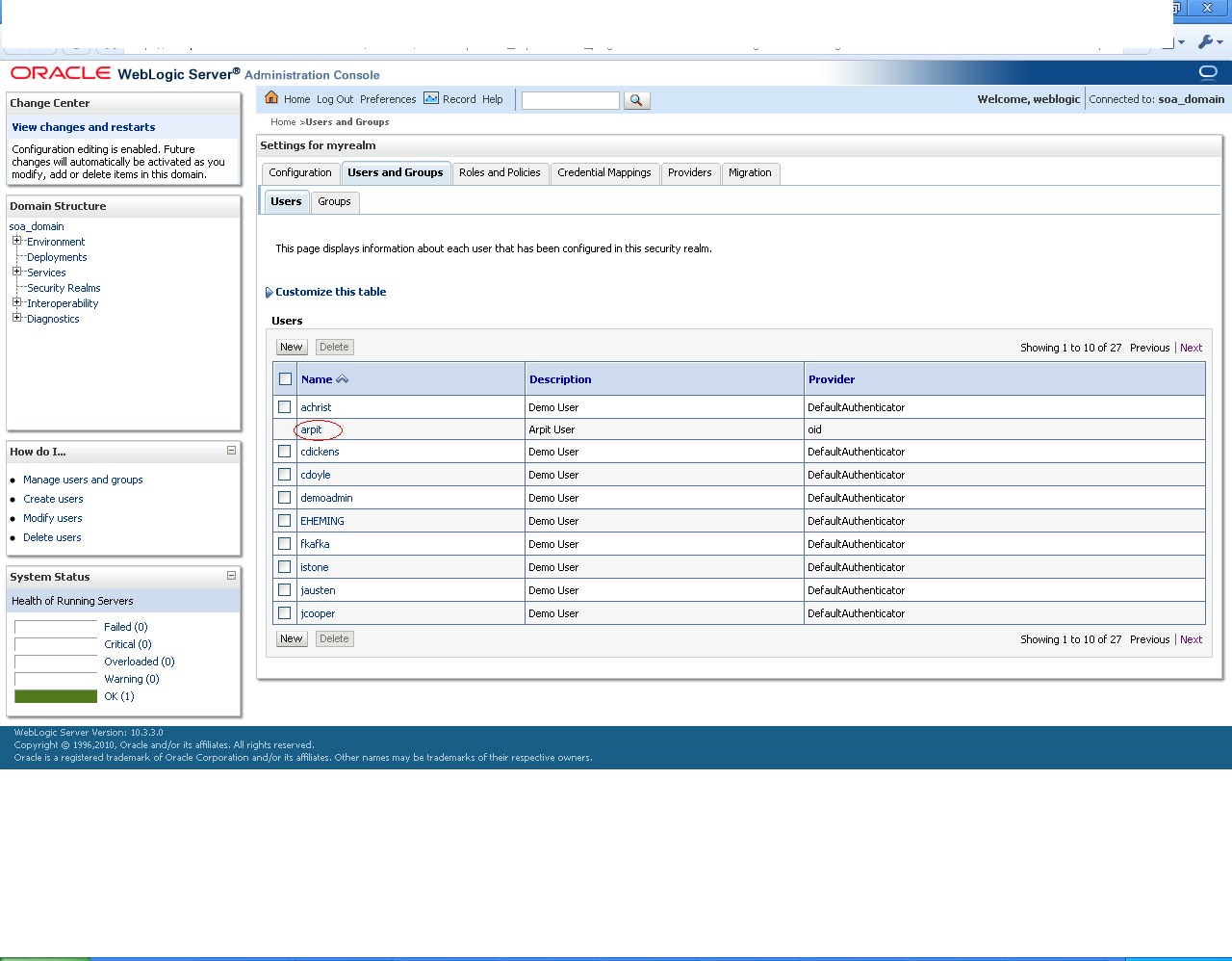Open Security Realms in Domain Structure
The width and height of the screenshot is (1232, 961).
pyautogui.click(x=64, y=288)
